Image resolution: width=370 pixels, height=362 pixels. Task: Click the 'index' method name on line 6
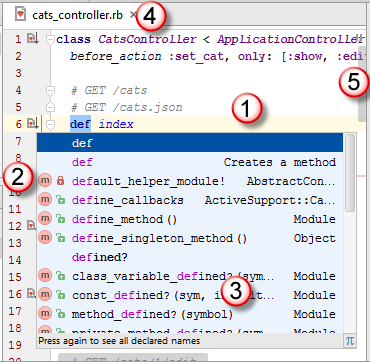116,124
